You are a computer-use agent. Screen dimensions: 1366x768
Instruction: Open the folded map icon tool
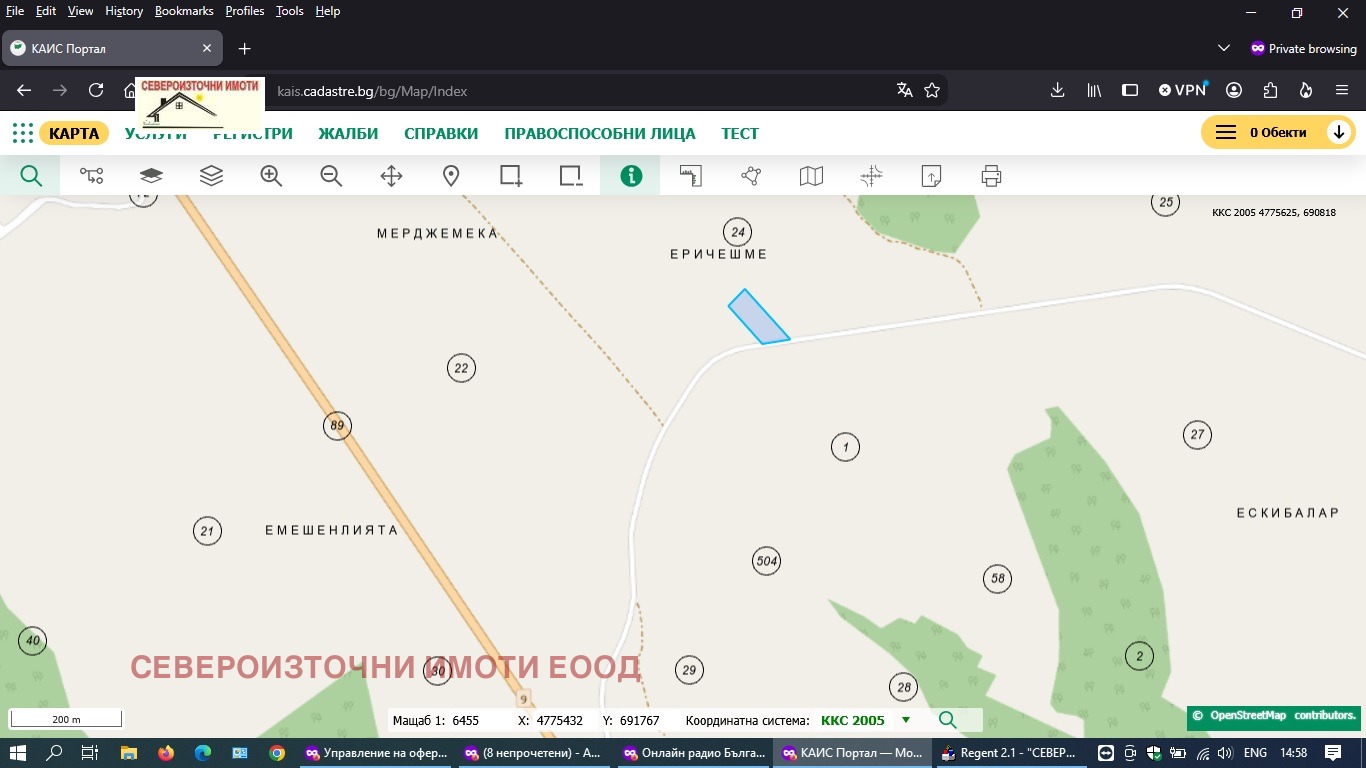pyautogui.click(x=811, y=176)
